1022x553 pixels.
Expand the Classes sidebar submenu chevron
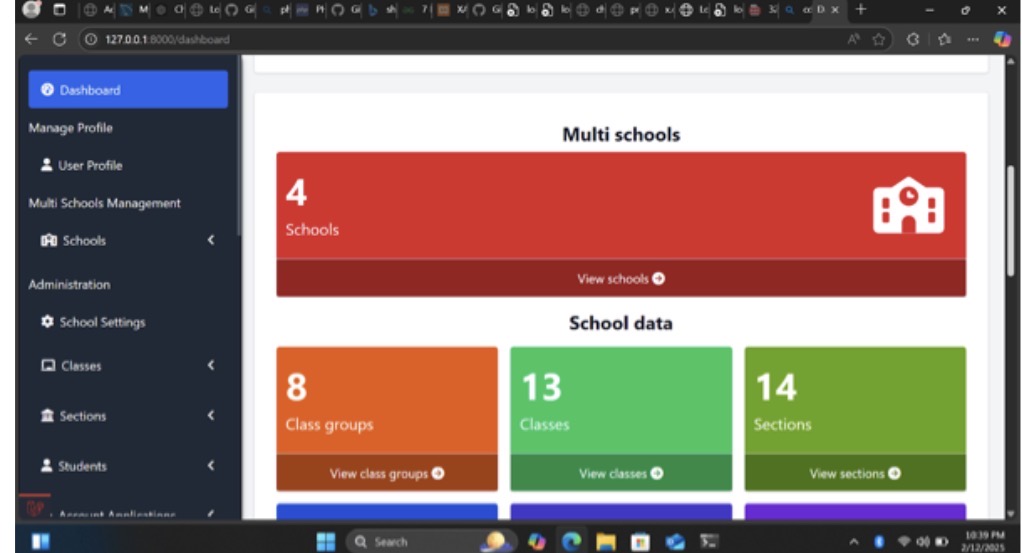[x=211, y=366]
